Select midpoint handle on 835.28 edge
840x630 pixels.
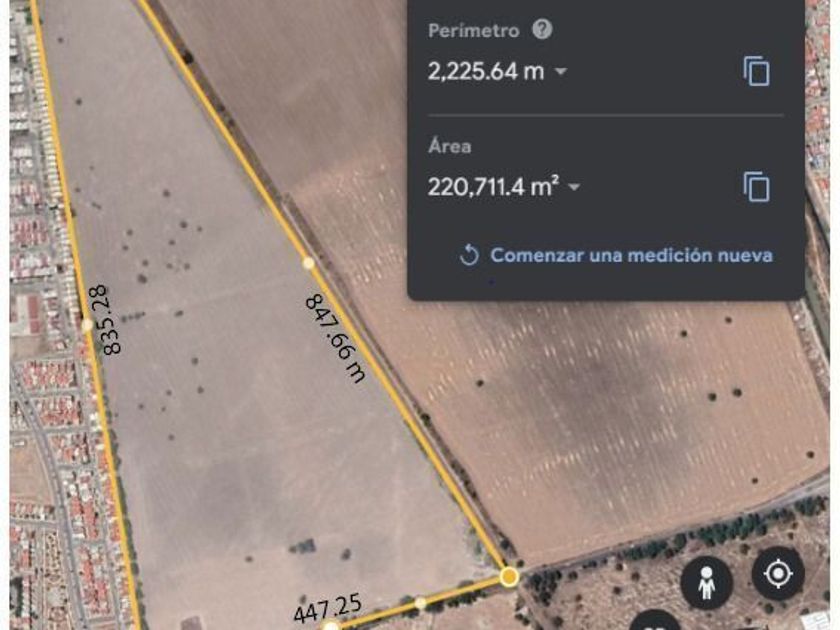click(x=87, y=325)
